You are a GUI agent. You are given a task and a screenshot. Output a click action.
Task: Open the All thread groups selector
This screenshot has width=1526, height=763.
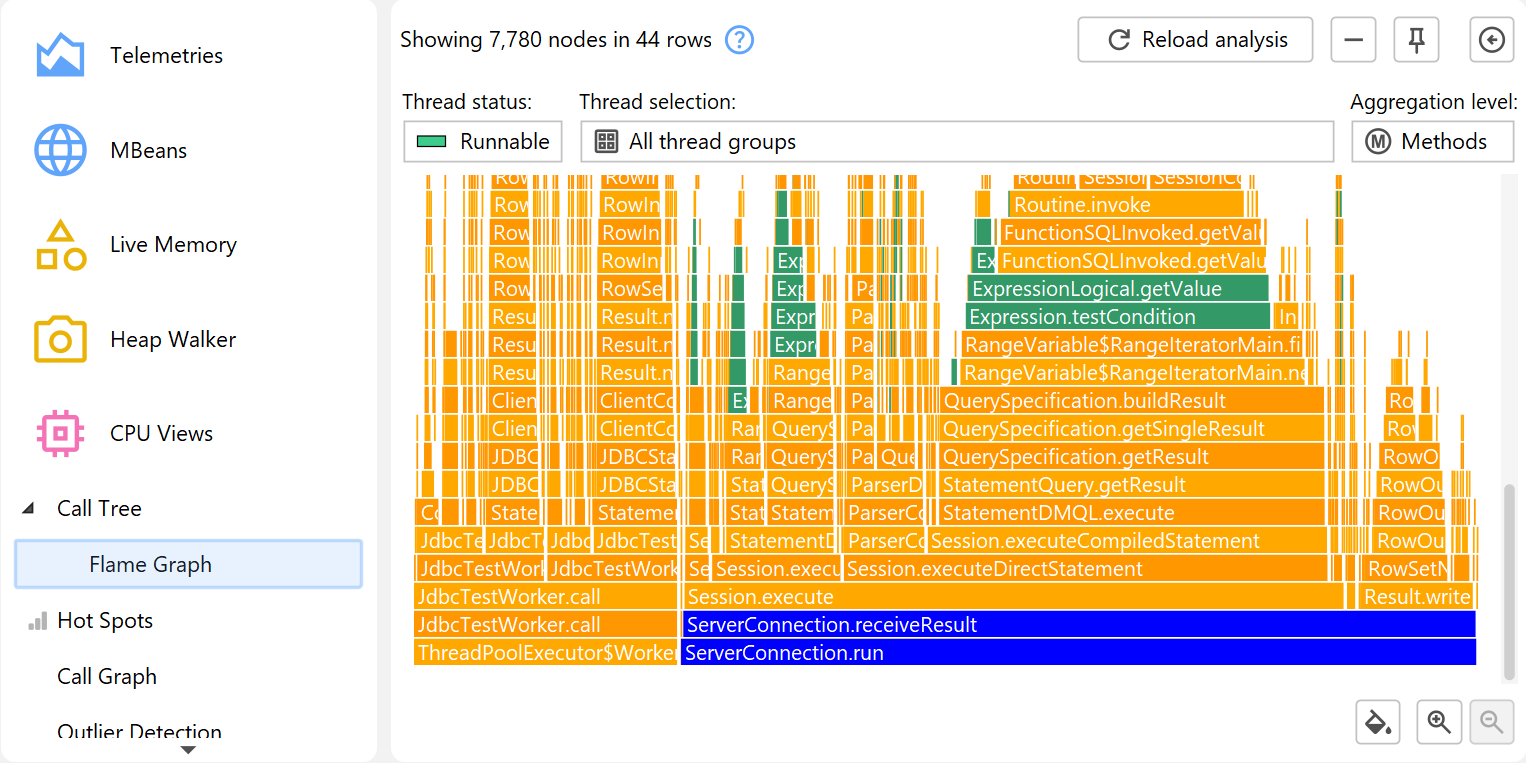[x=956, y=142]
